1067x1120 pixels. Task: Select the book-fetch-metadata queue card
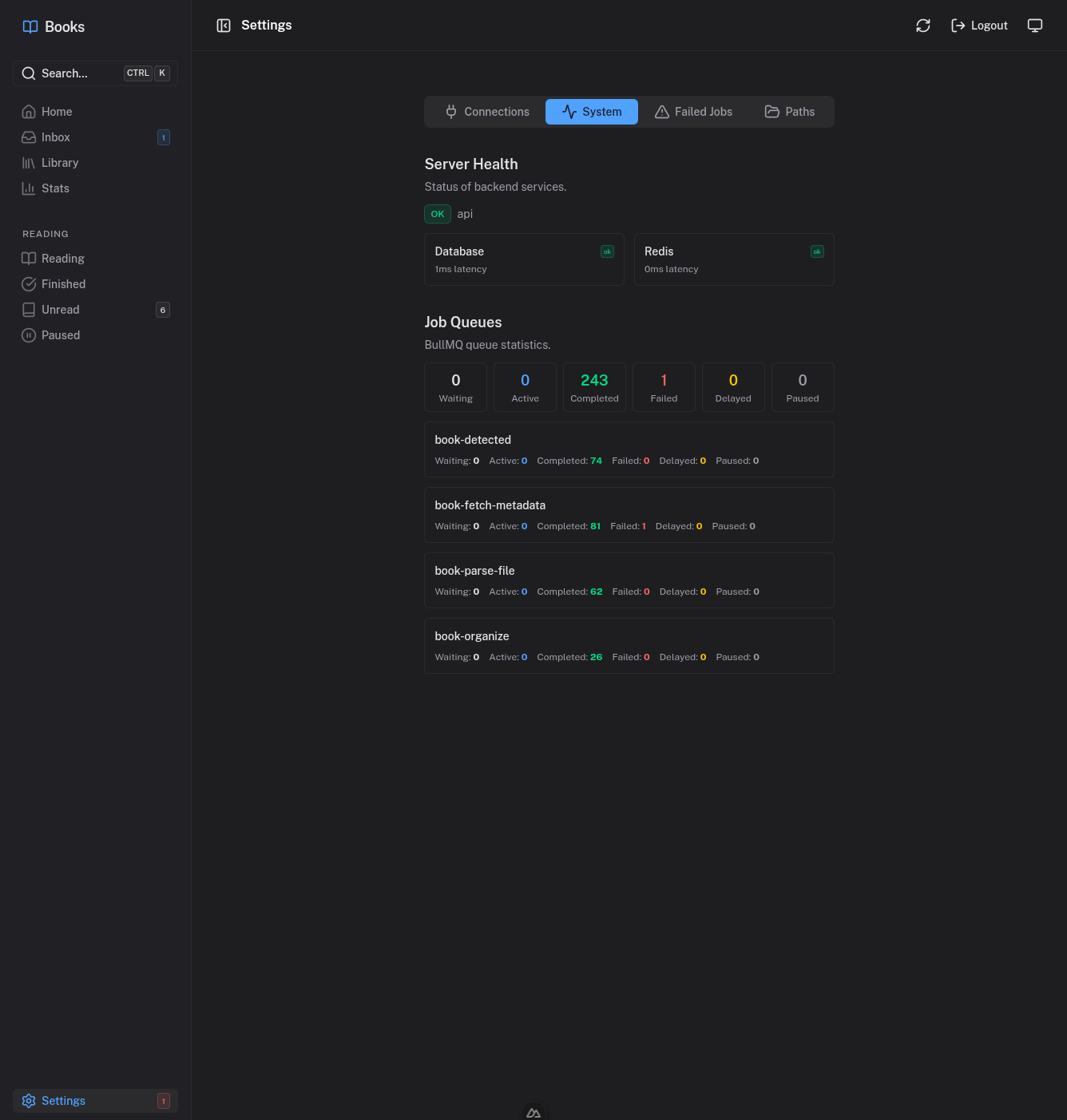(x=629, y=514)
